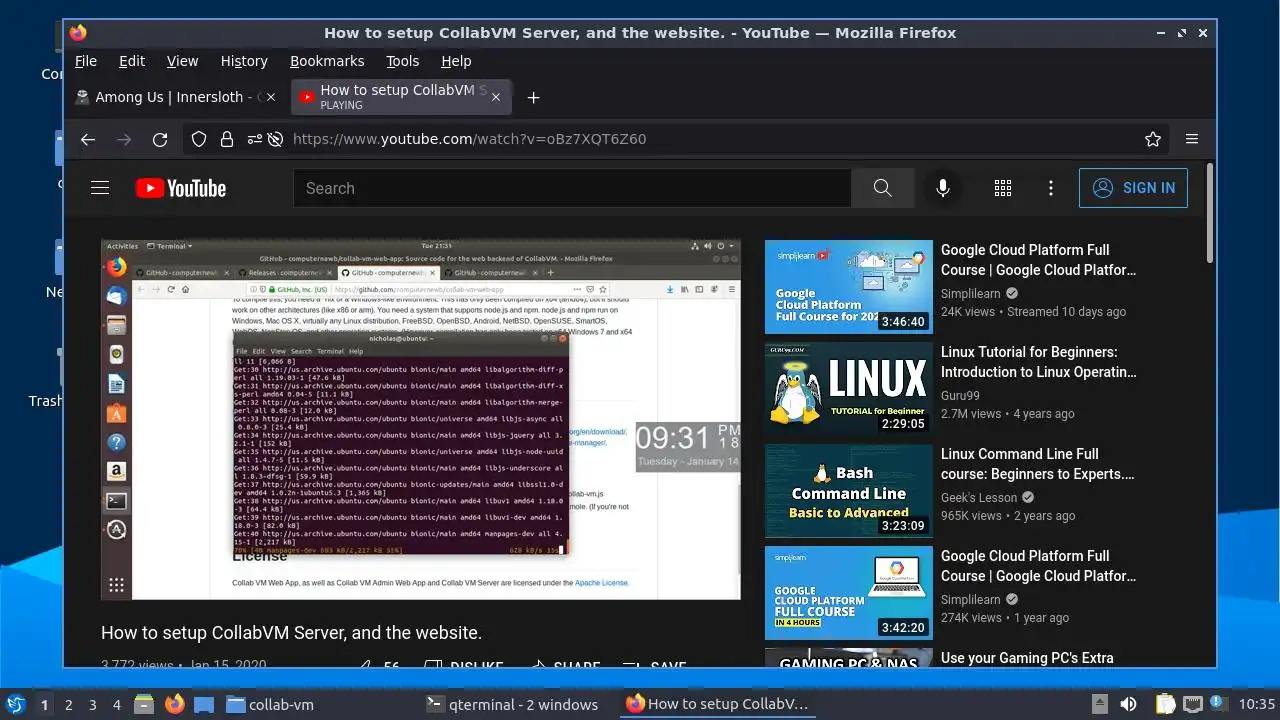Click the page's vertical scrollbar
This screenshot has height=720, width=1280.
click(1209, 213)
